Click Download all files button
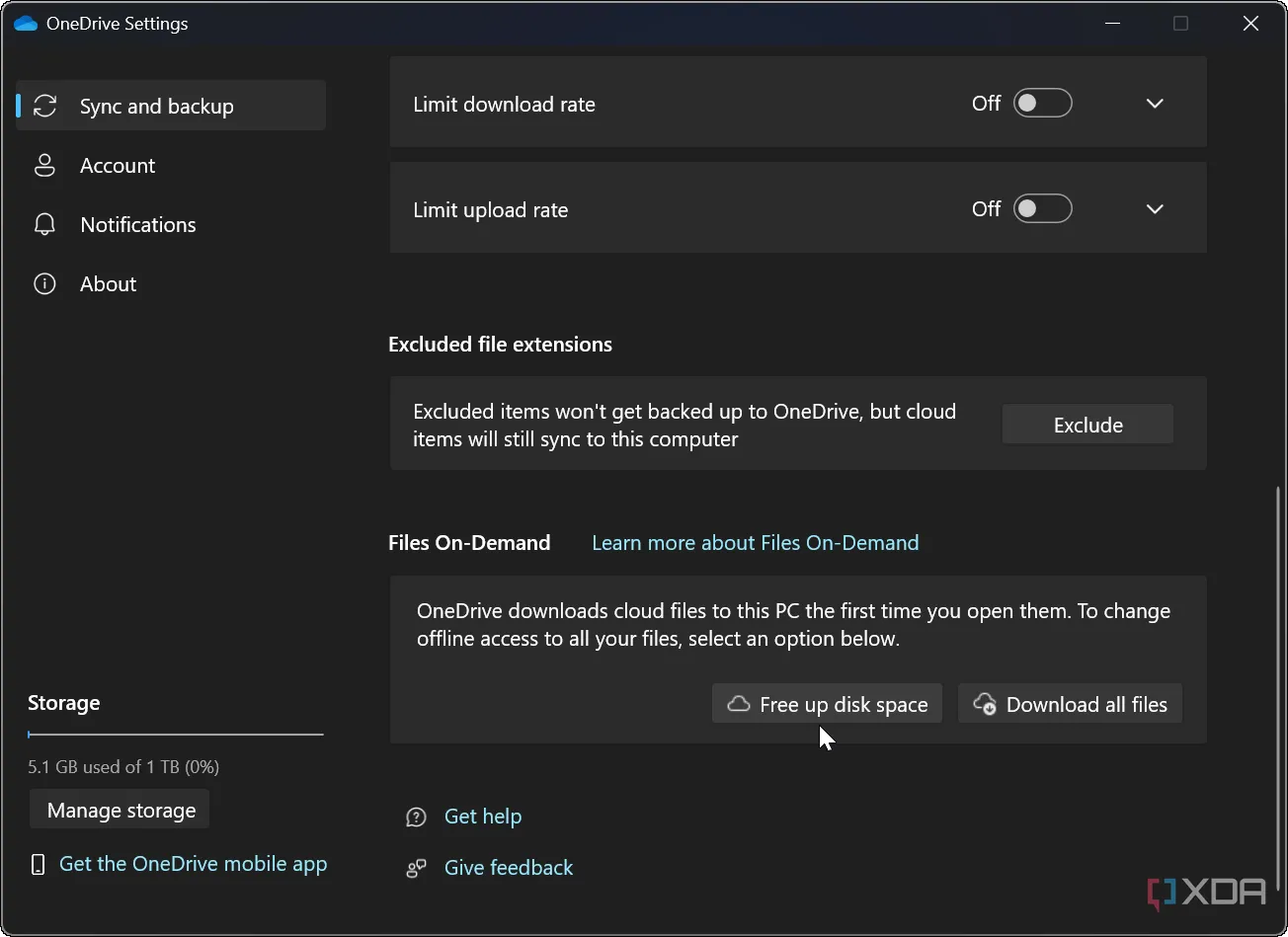 point(1070,704)
